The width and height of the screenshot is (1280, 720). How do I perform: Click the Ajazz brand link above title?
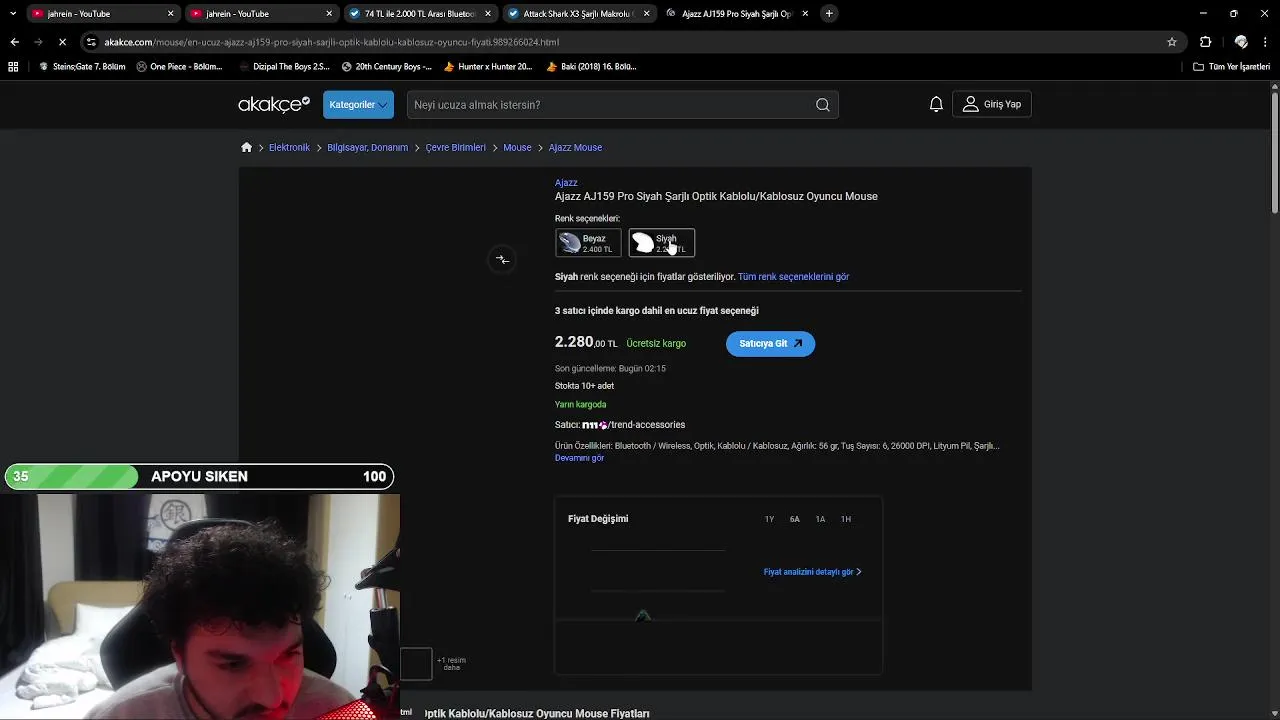[x=566, y=183]
